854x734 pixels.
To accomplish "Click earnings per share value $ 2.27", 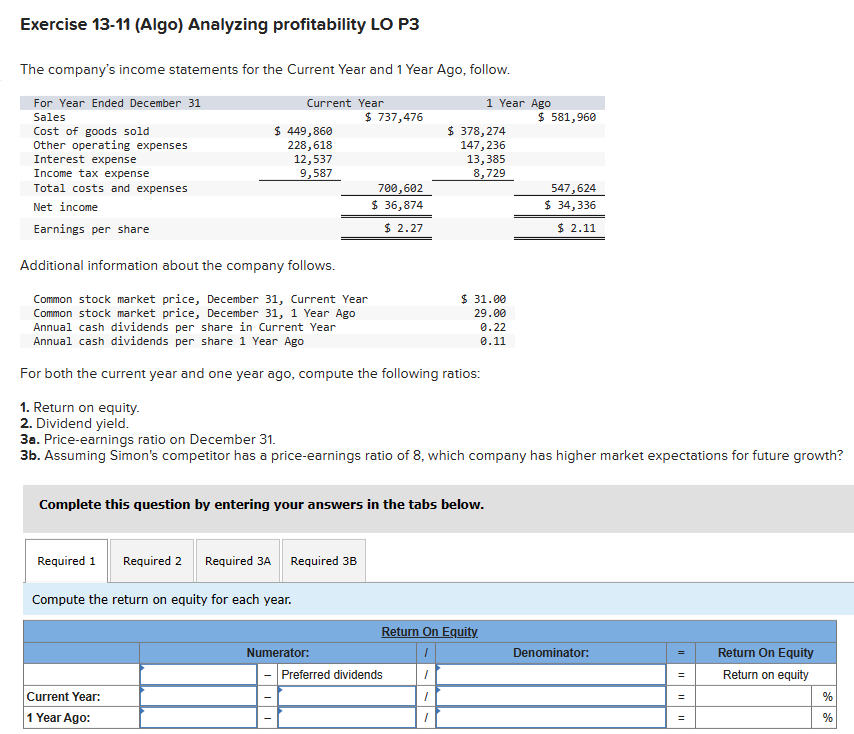I will (x=404, y=228).
